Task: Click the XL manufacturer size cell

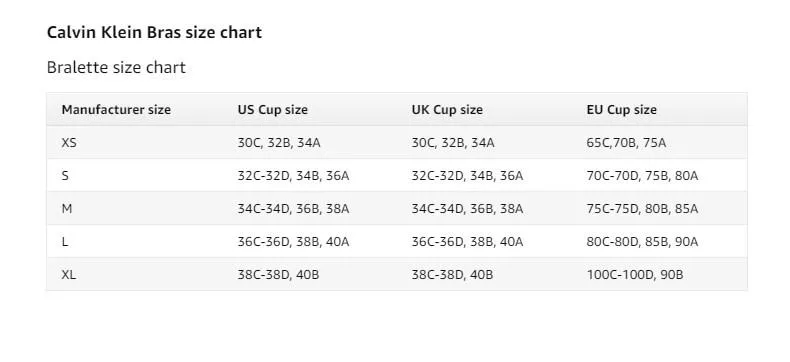Action: pyautogui.click(x=69, y=275)
